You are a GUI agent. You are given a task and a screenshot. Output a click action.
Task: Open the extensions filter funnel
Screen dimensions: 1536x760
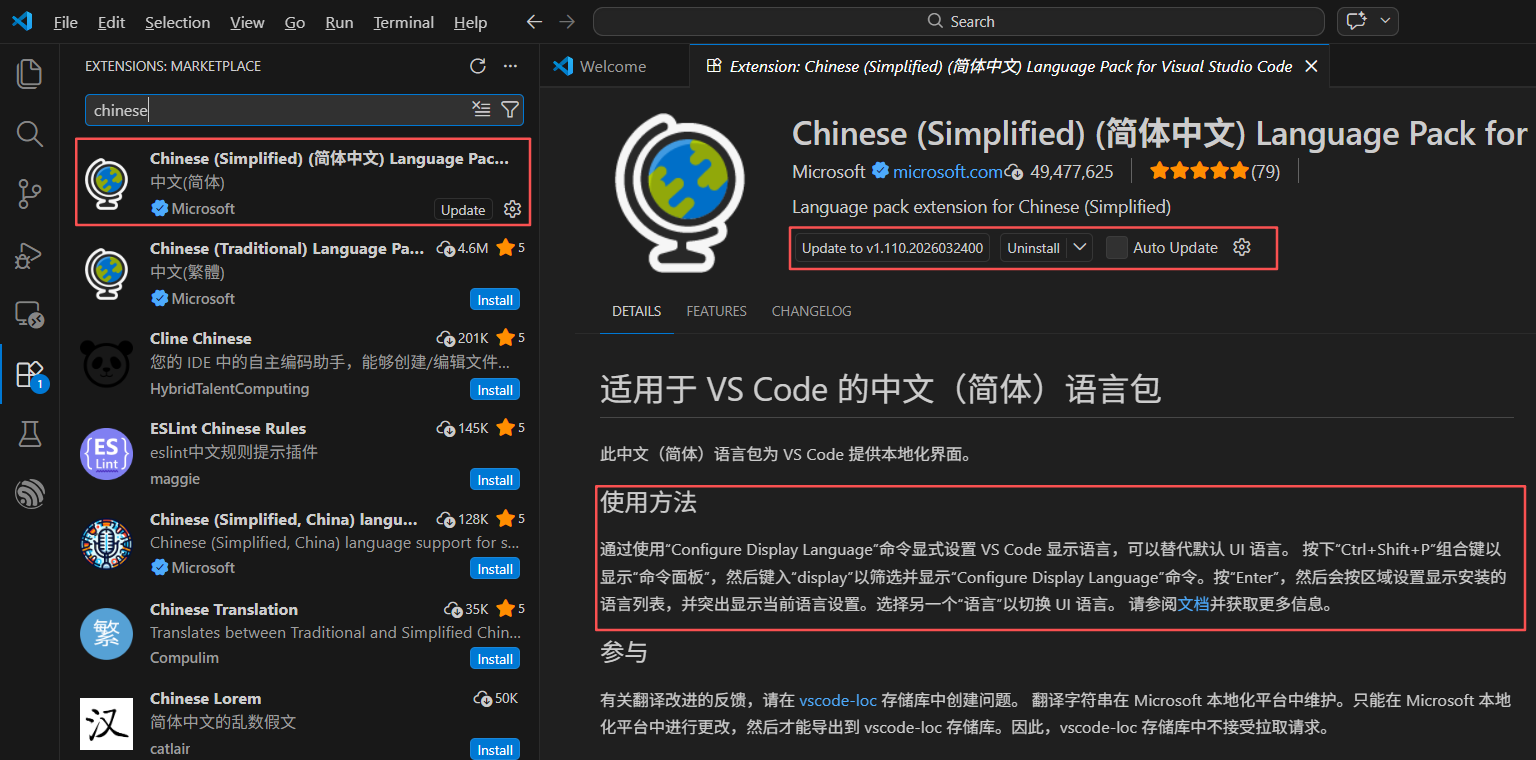pyautogui.click(x=509, y=110)
